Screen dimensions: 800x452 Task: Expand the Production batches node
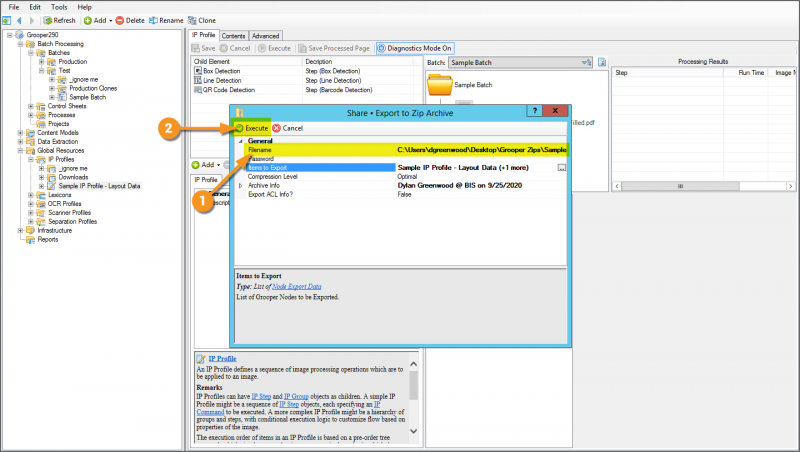tap(41, 62)
